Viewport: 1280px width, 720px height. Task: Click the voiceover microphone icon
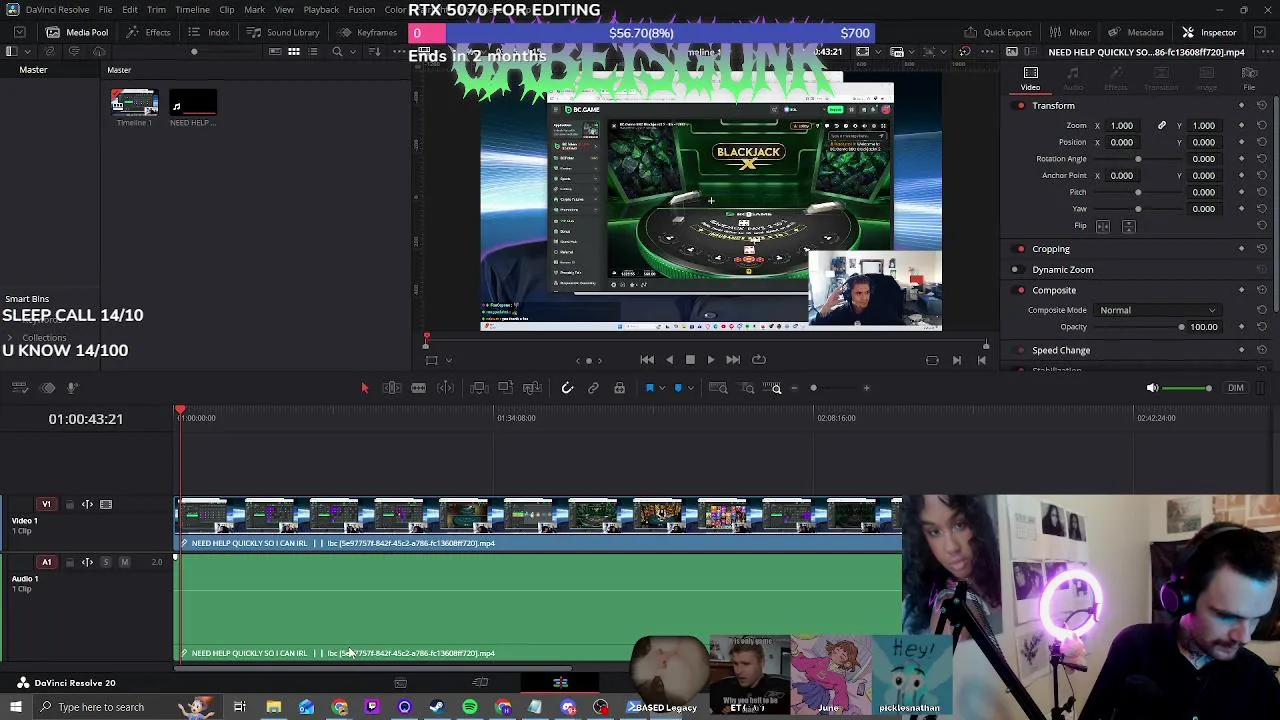(72, 388)
